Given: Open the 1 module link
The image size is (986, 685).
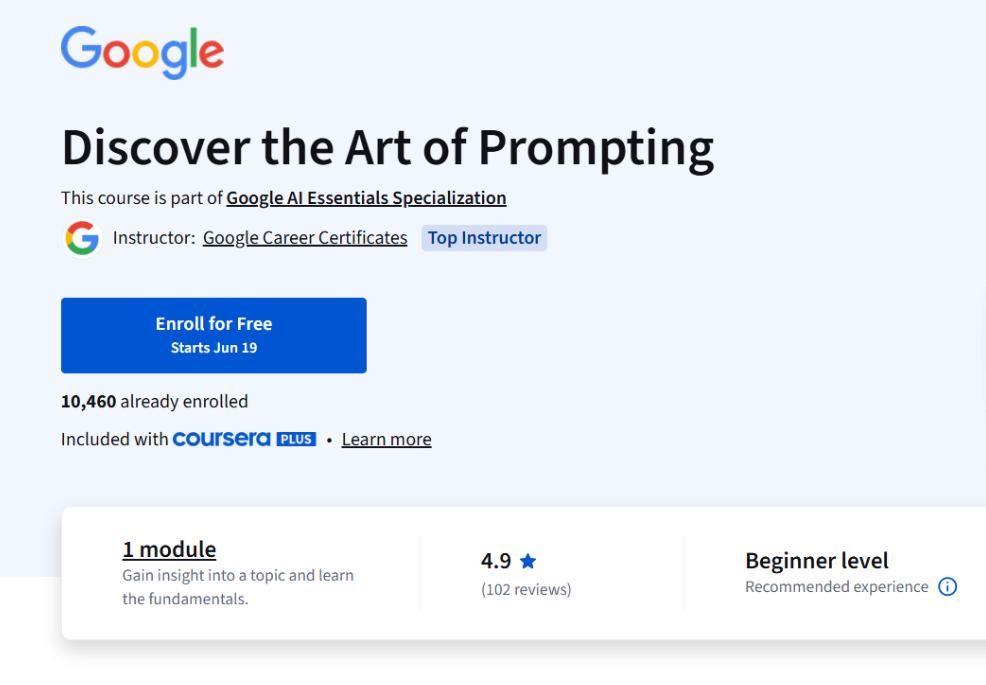Looking at the screenshot, I should pos(168,549).
